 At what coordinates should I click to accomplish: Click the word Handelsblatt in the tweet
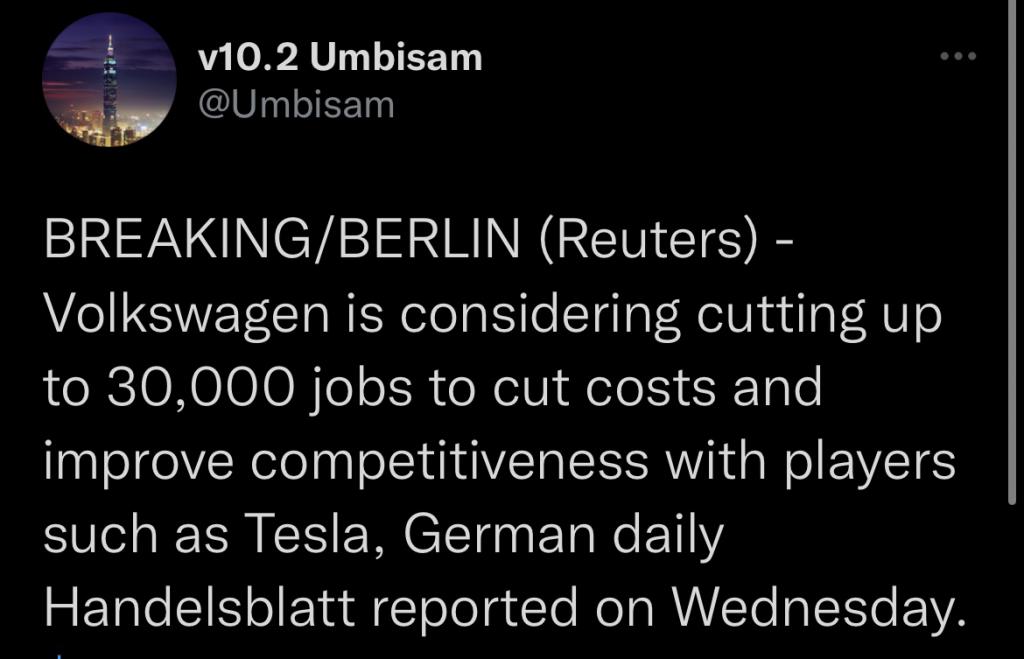click(x=200, y=607)
